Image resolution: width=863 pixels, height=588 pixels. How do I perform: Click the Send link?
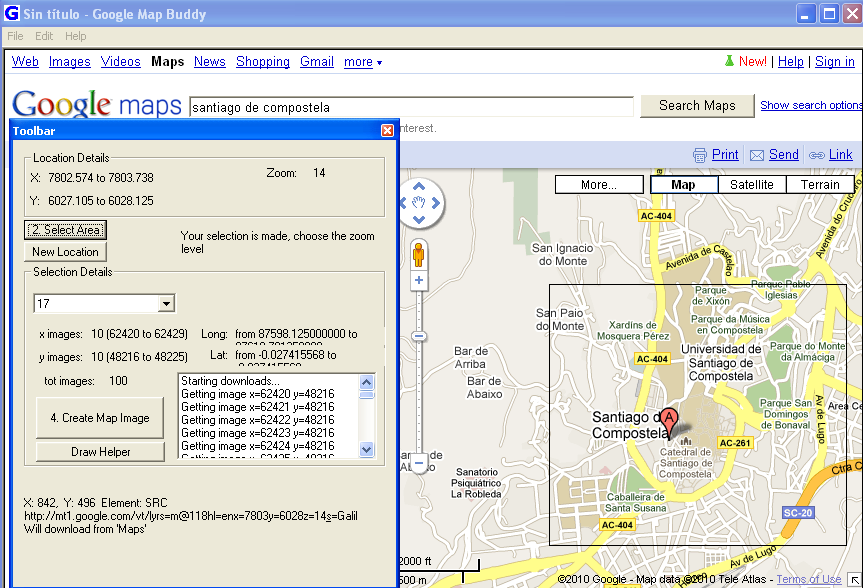[784, 155]
